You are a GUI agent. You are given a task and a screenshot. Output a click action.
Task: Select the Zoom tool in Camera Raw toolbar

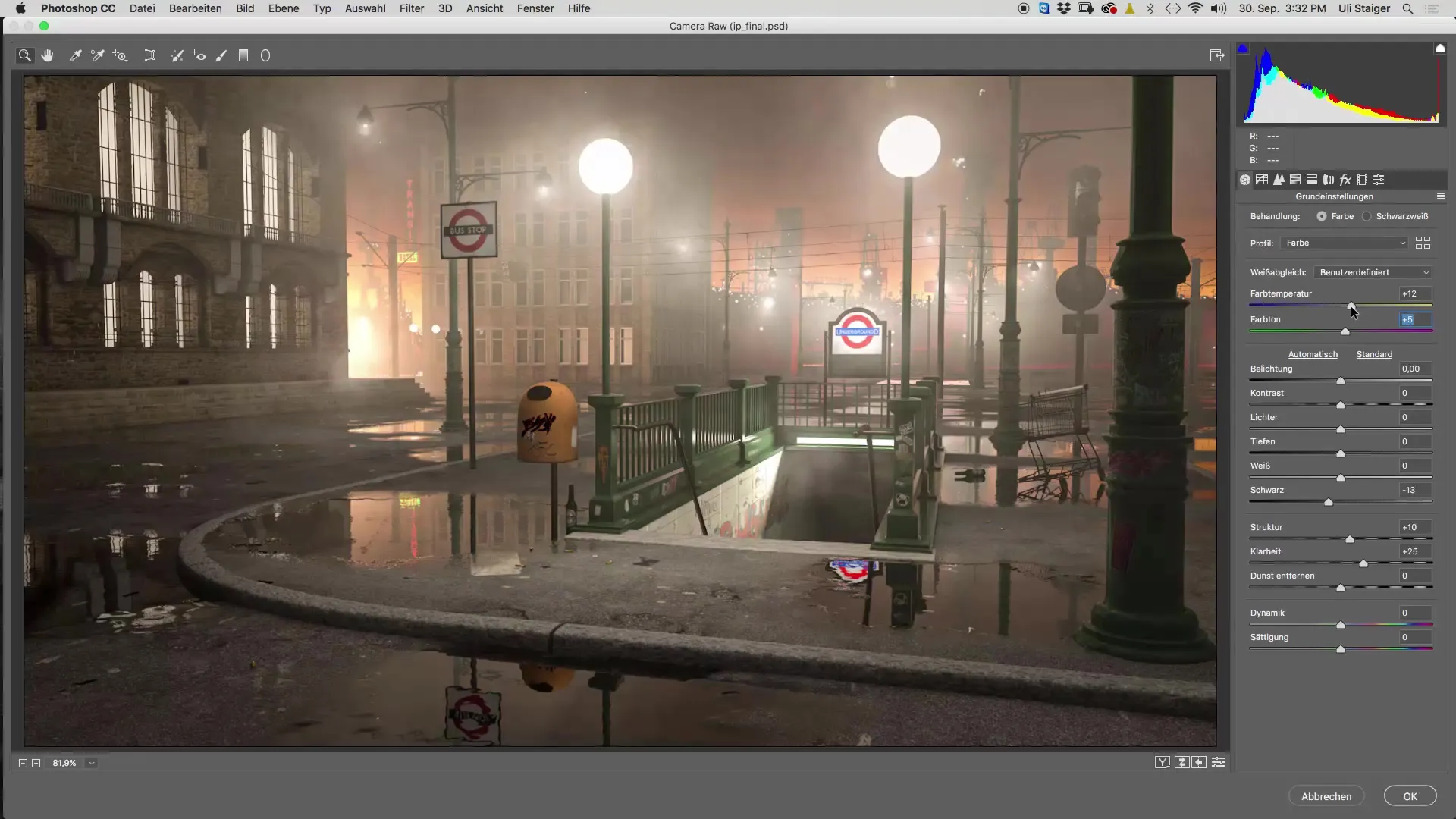25,55
